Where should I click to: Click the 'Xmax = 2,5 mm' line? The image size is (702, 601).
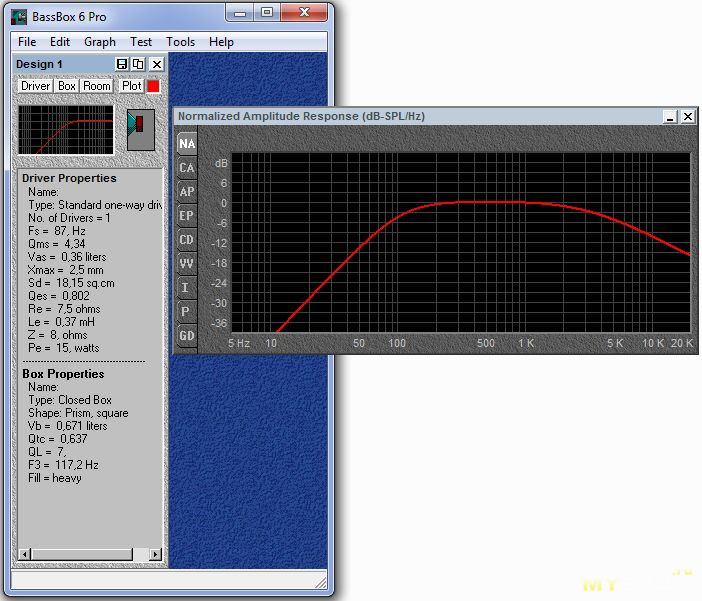(x=65, y=270)
